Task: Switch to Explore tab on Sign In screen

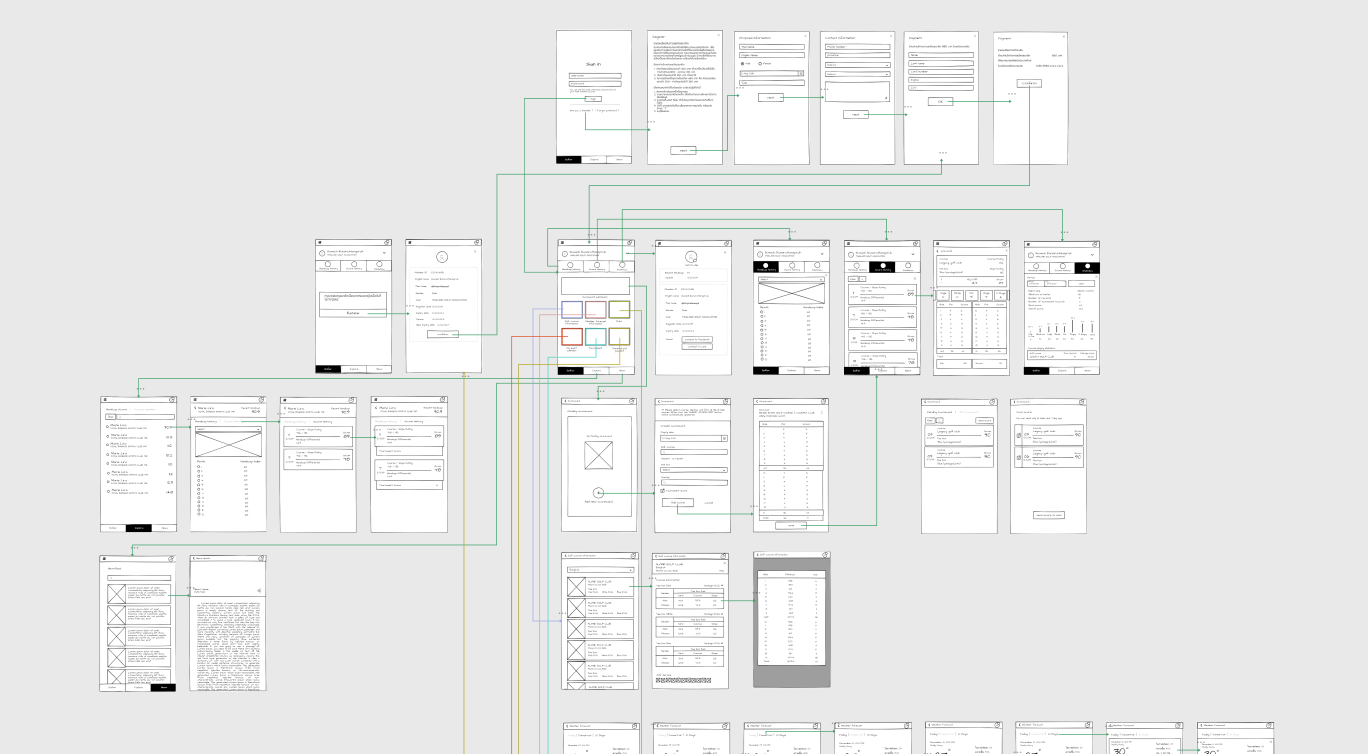Action: tap(594, 159)
